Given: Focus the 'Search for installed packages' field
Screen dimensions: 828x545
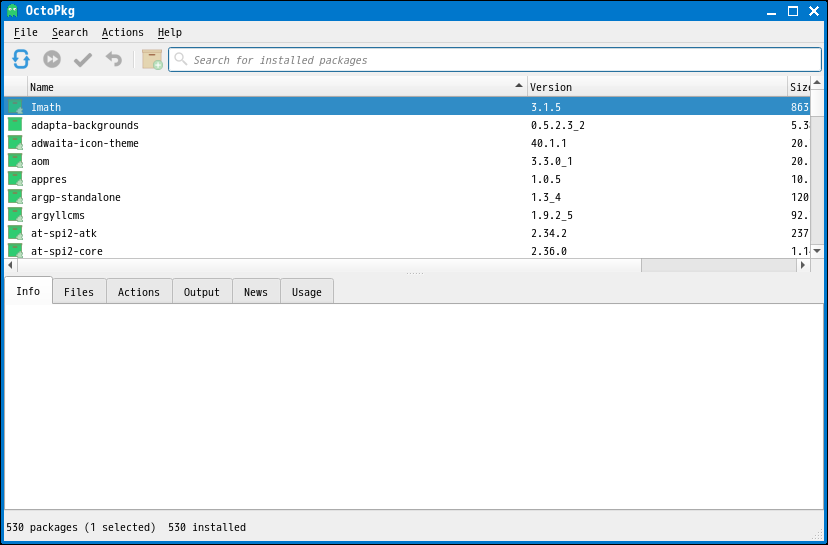Looking at the screenshot, I should pyautogui.click(x=495, y=60).
